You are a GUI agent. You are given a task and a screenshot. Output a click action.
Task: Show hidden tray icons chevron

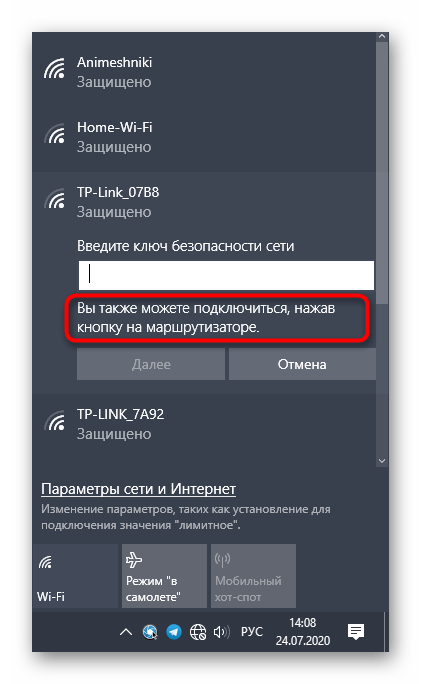126,632
